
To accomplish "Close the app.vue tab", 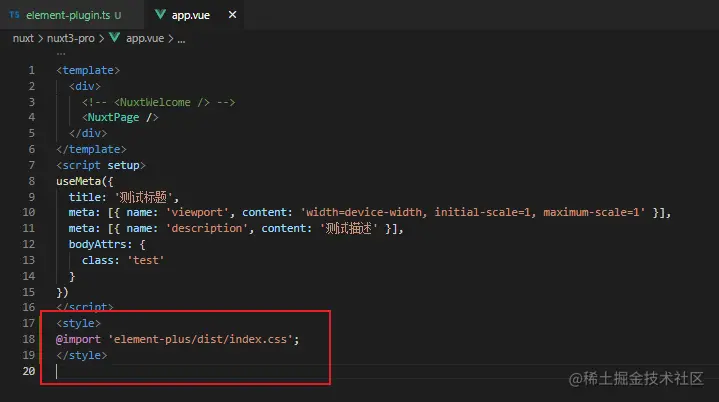I will point(232,15).
